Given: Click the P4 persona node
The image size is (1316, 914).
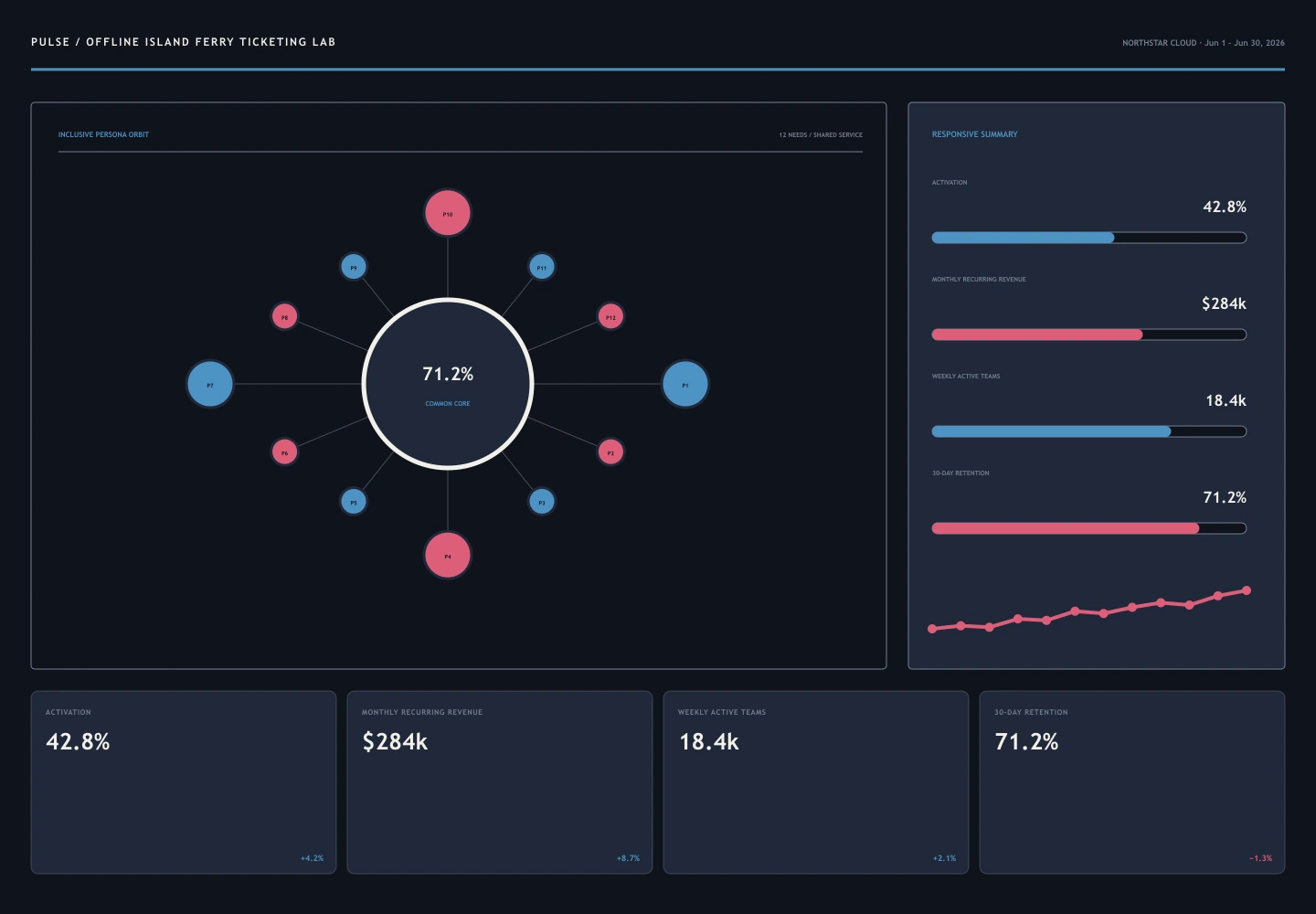Looking at the screenshot, I should point(448,555).
